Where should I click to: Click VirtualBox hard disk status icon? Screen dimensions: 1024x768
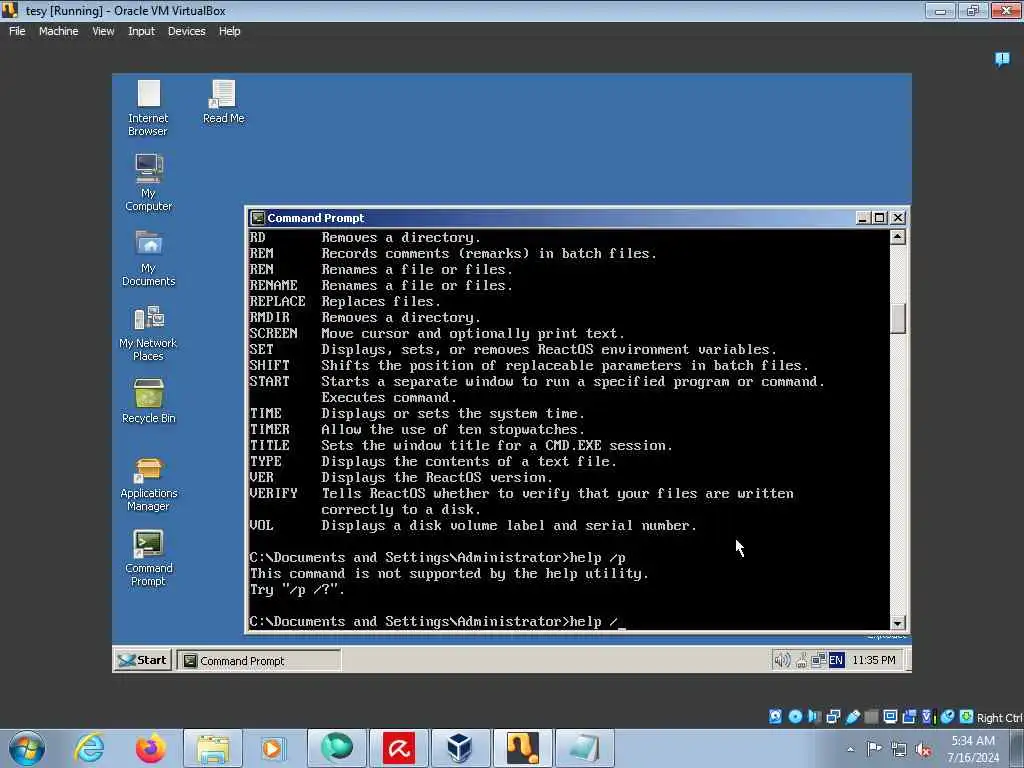pyautogui.click(x=775, y=716)
